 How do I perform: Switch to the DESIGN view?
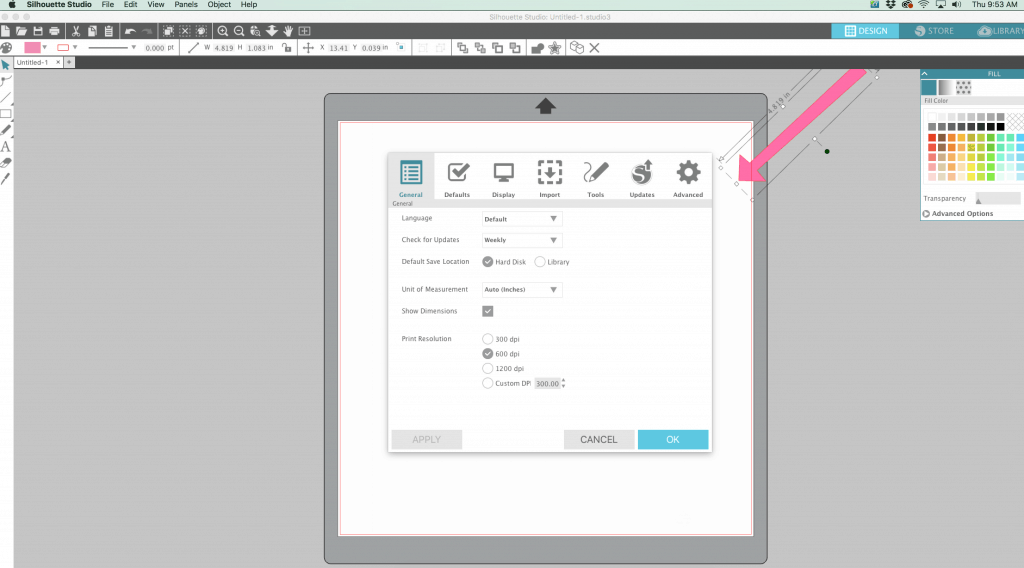865,31
